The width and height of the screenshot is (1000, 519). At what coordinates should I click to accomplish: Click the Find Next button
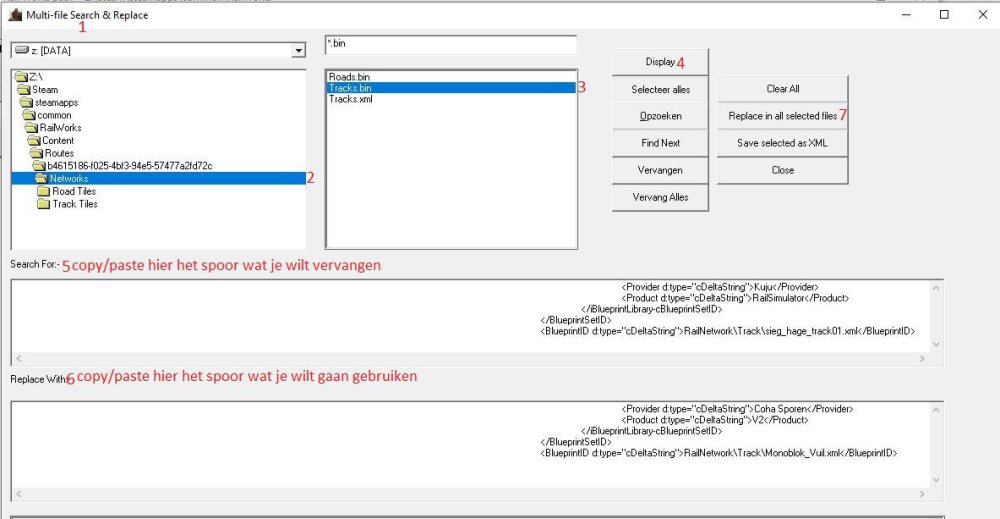pos(660,143)
